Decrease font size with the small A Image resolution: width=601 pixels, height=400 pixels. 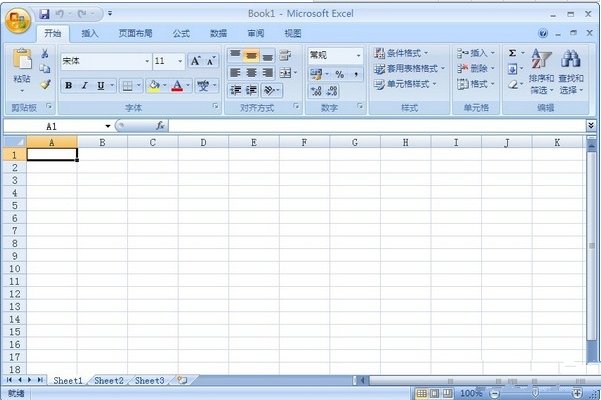211,61
